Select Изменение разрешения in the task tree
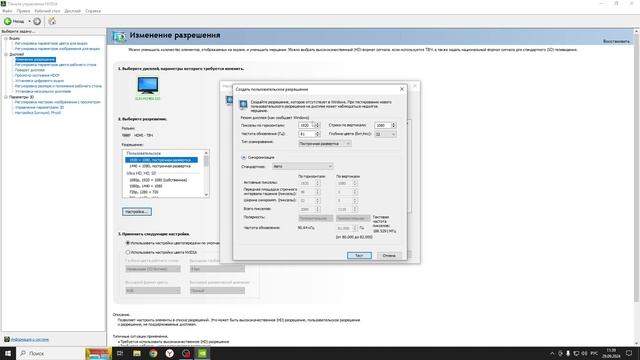Viewport: 640px width, 360px height. tap(35, 60)
